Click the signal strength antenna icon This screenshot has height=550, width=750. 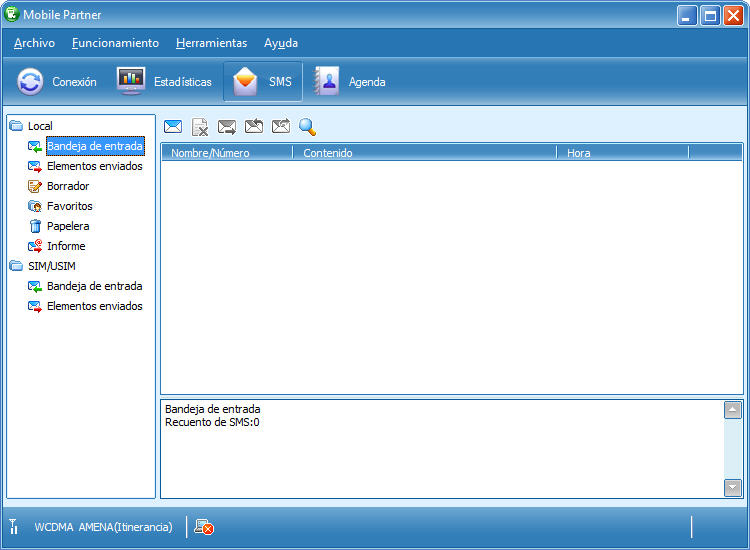(14, 527)
